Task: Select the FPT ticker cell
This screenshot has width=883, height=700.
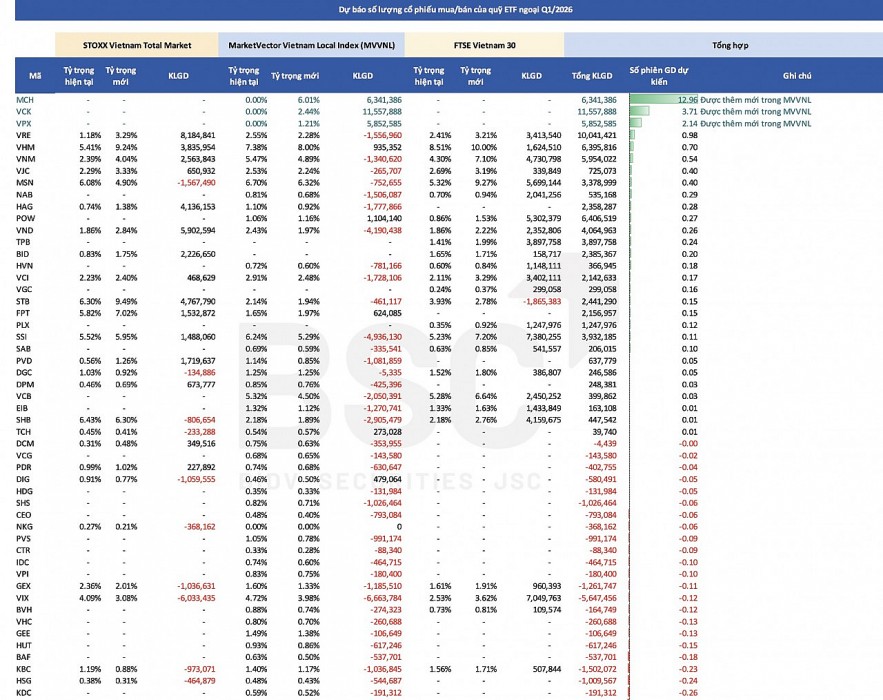Action: pyautogui.click(x=23, y=314)
